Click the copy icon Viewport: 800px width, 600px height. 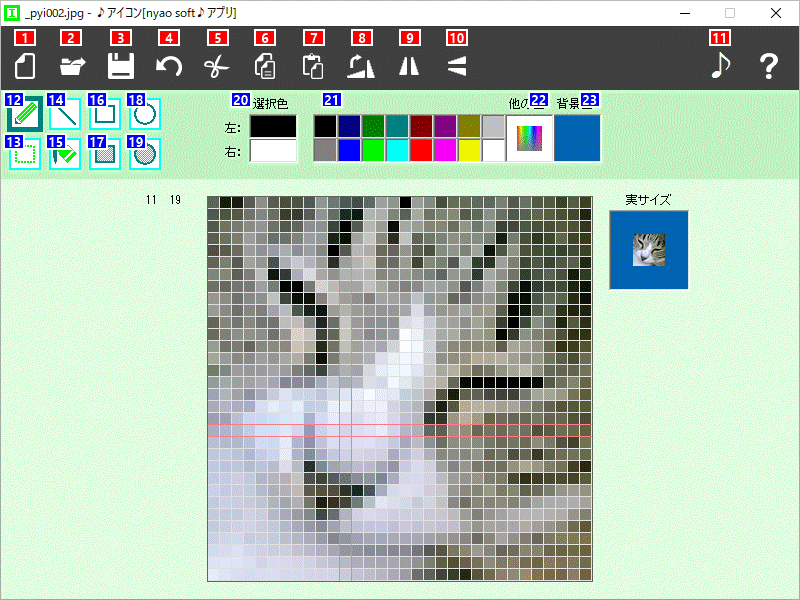click(x=265, y=66)
